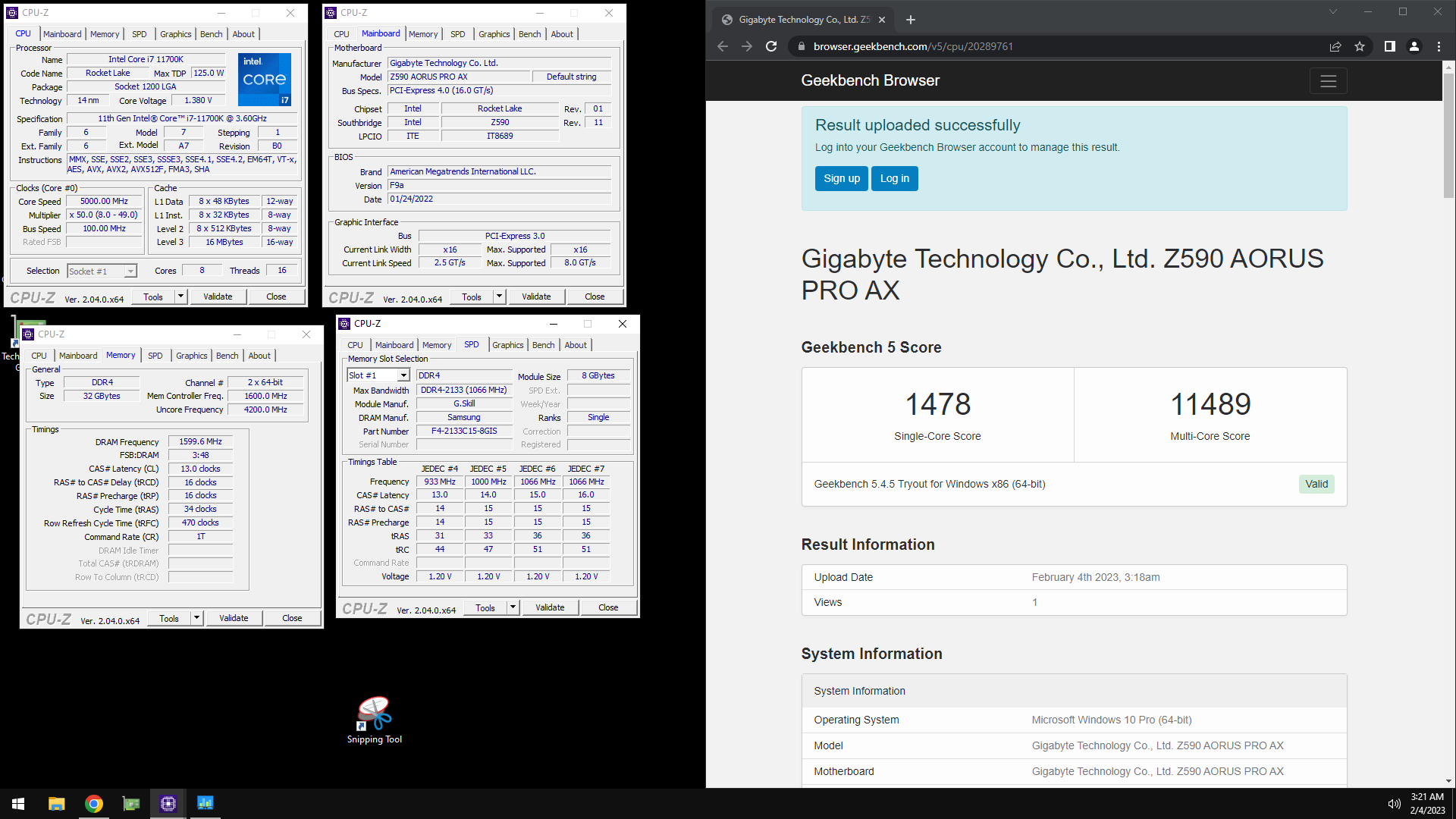Click the F4-2133C15-8GIS part number

[x=464, y=431]
